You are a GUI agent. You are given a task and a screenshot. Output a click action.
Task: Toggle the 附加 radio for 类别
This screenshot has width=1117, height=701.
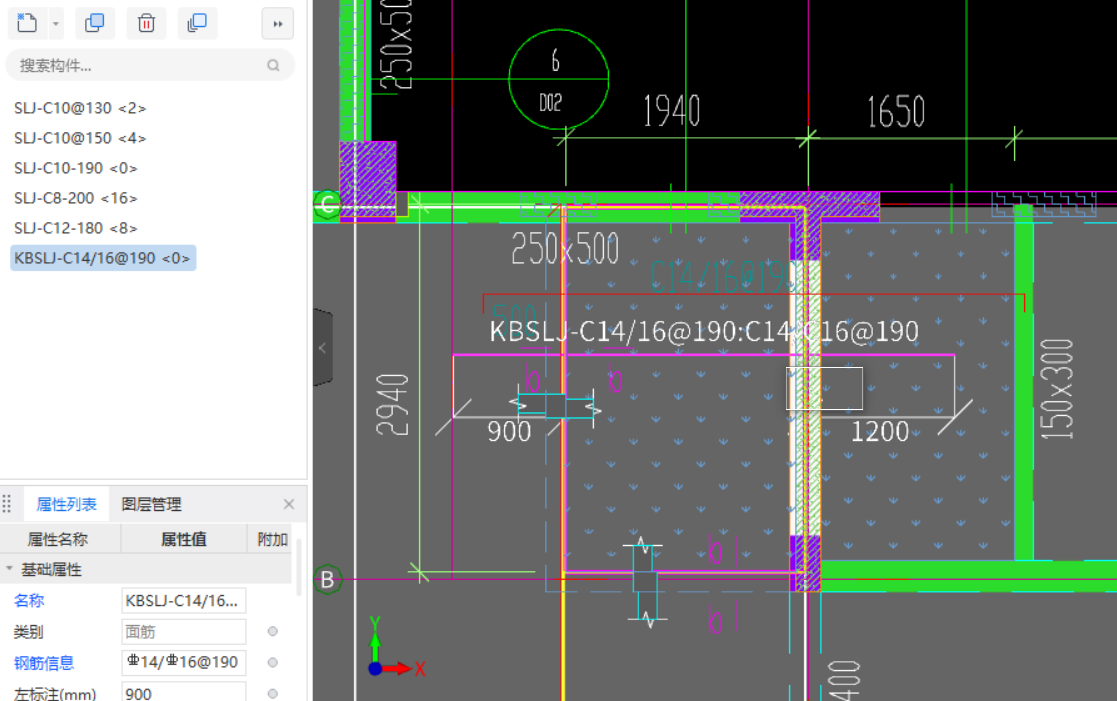(272, 632)
